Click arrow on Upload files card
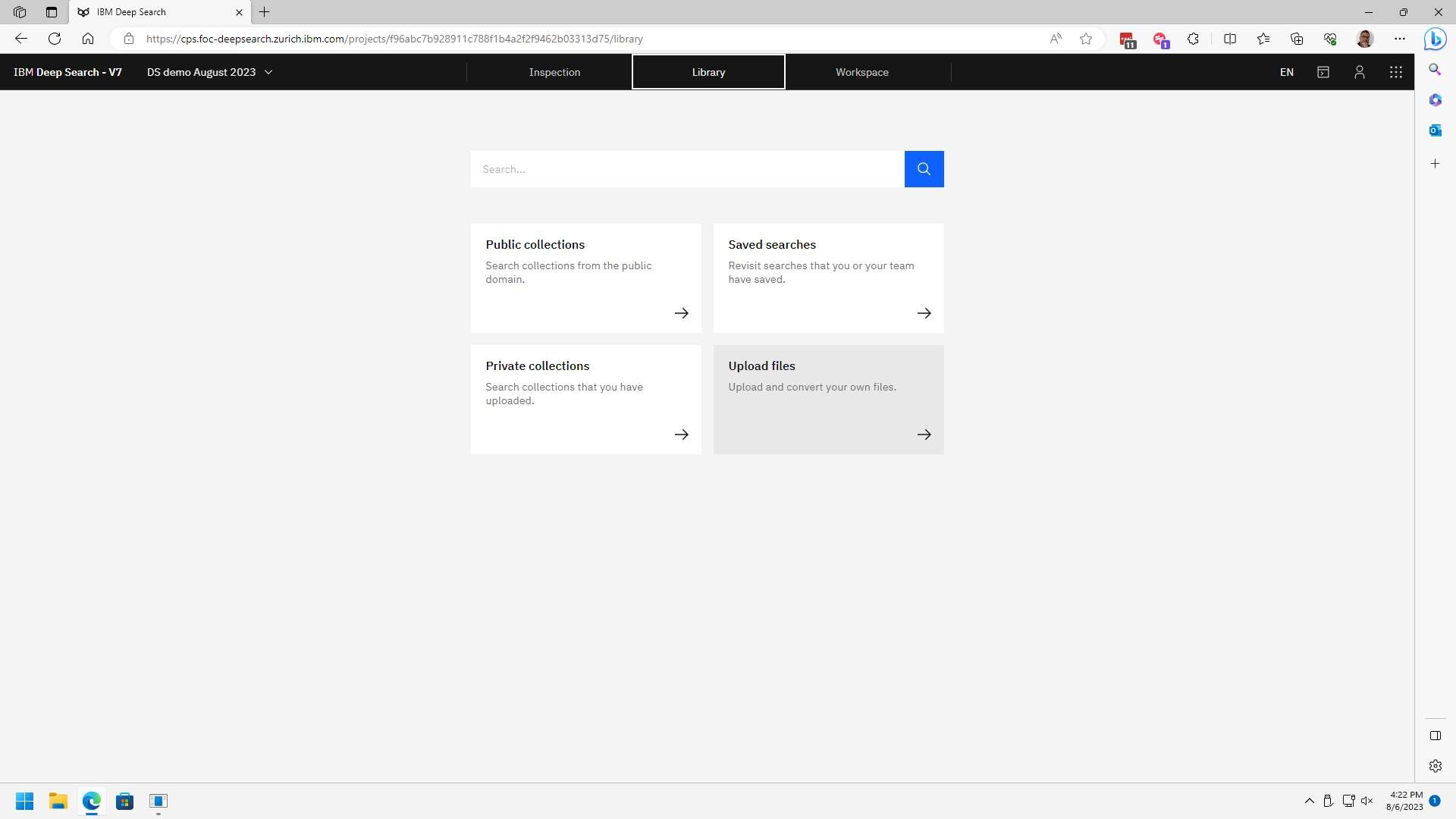This screenshot has width=1456, height=819. (924, 435)
